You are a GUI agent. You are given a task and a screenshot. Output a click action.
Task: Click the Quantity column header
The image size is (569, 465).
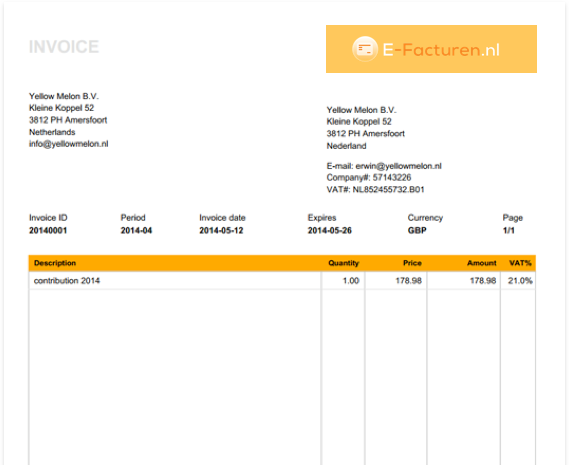tap(344, 263)
